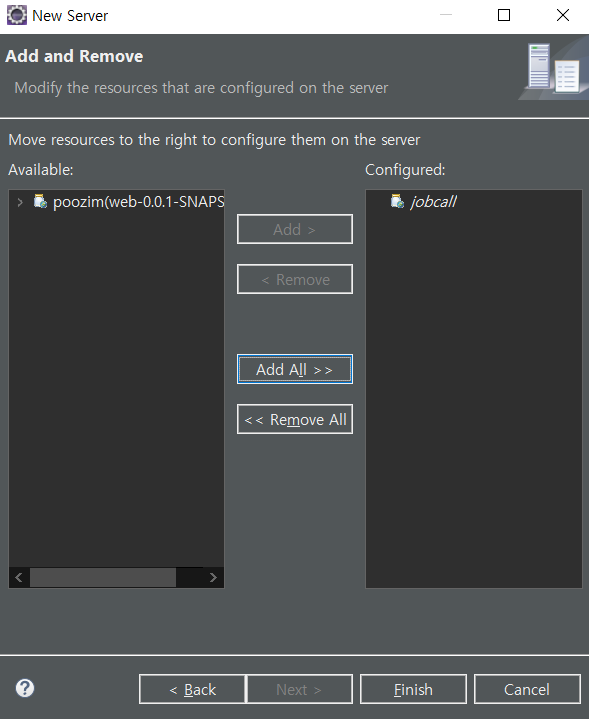Click 'Modify the resources that are configured' description
The image size is (589, 719).
click(x=201, y=88)
